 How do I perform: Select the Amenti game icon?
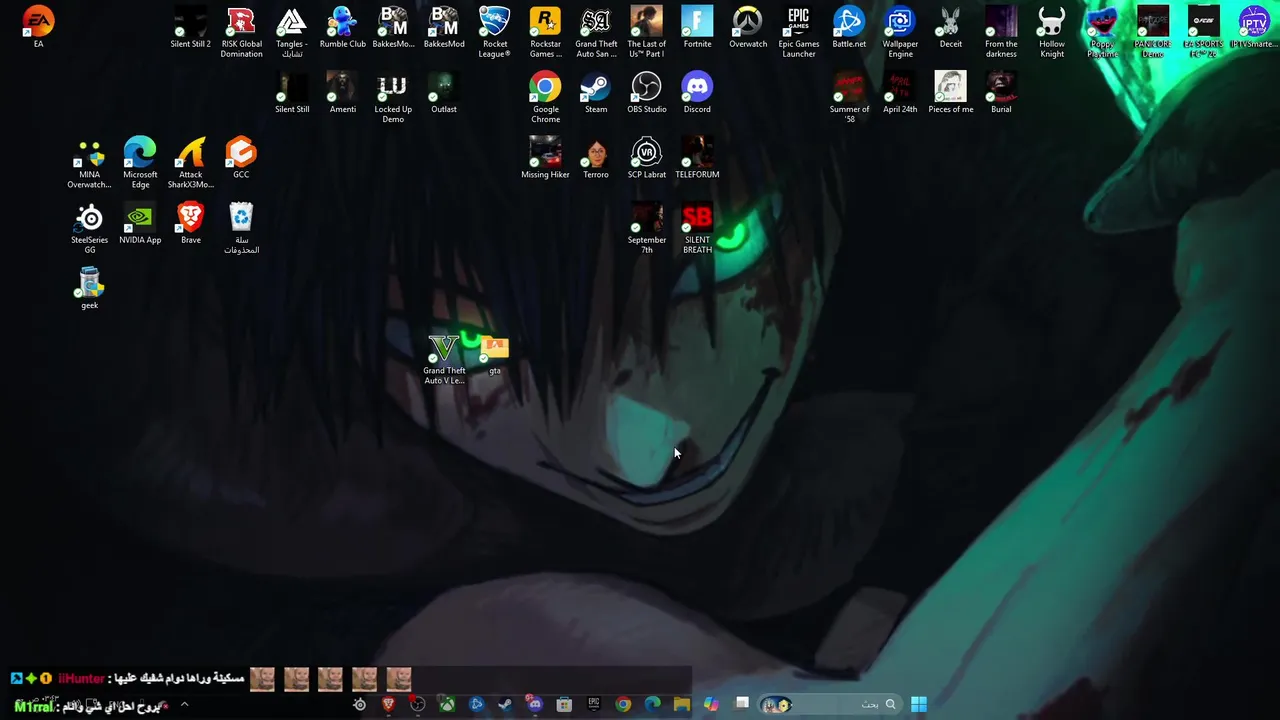(x=342, y=92)
